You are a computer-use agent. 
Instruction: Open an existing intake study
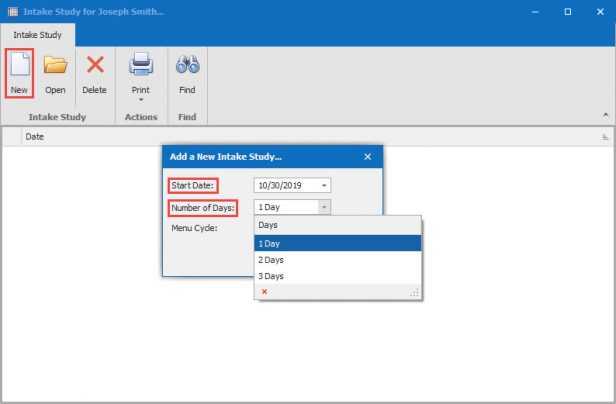coord(55,73)
